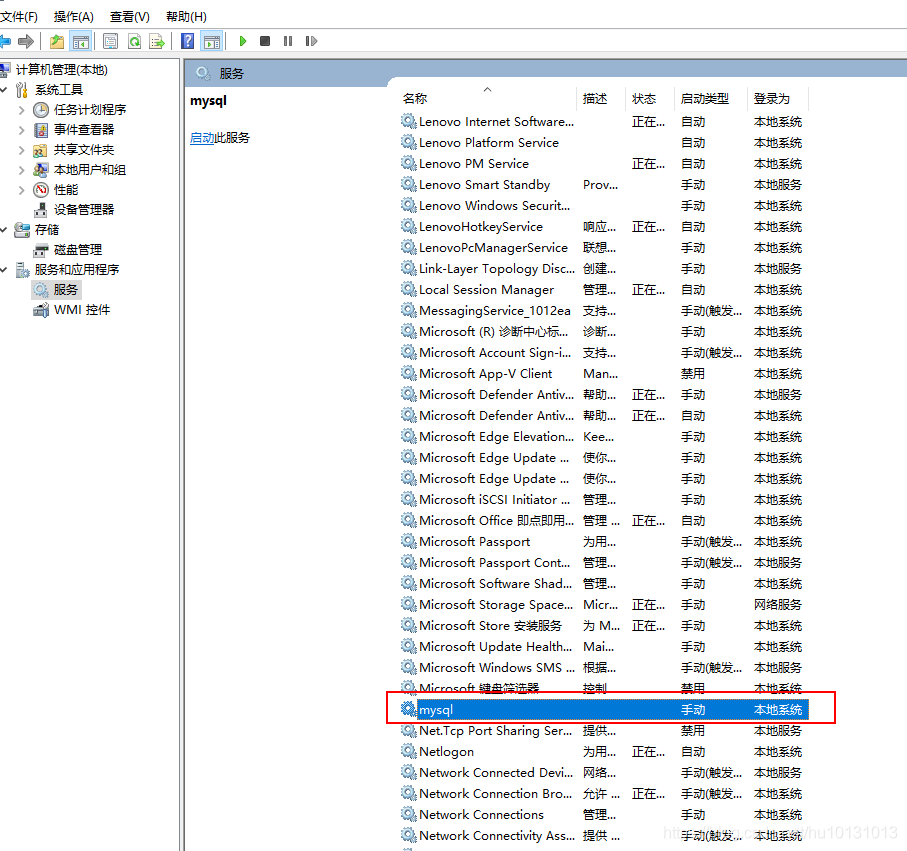Select LenovoPcManagerService row
The image size is (907, 851).
coord(602,248)
